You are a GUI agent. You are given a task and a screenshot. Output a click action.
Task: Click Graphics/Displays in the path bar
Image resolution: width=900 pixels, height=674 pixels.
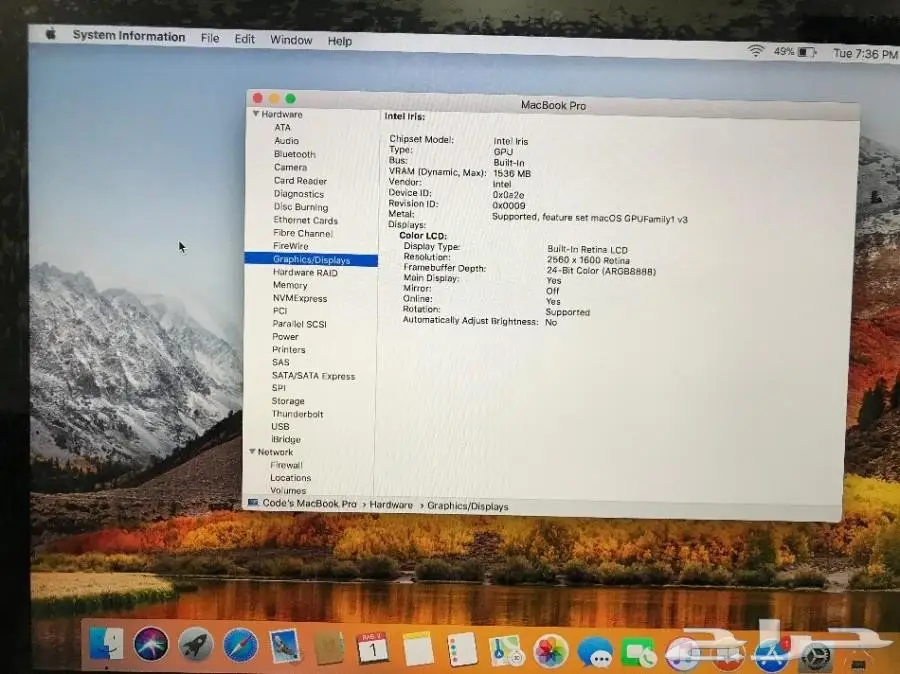468,506
